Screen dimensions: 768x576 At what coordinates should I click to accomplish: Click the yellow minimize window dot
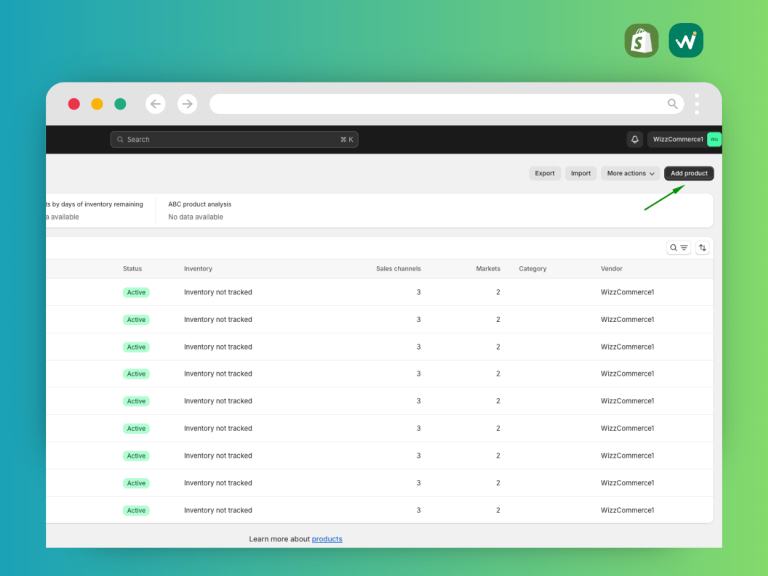[x=97, y=104]
